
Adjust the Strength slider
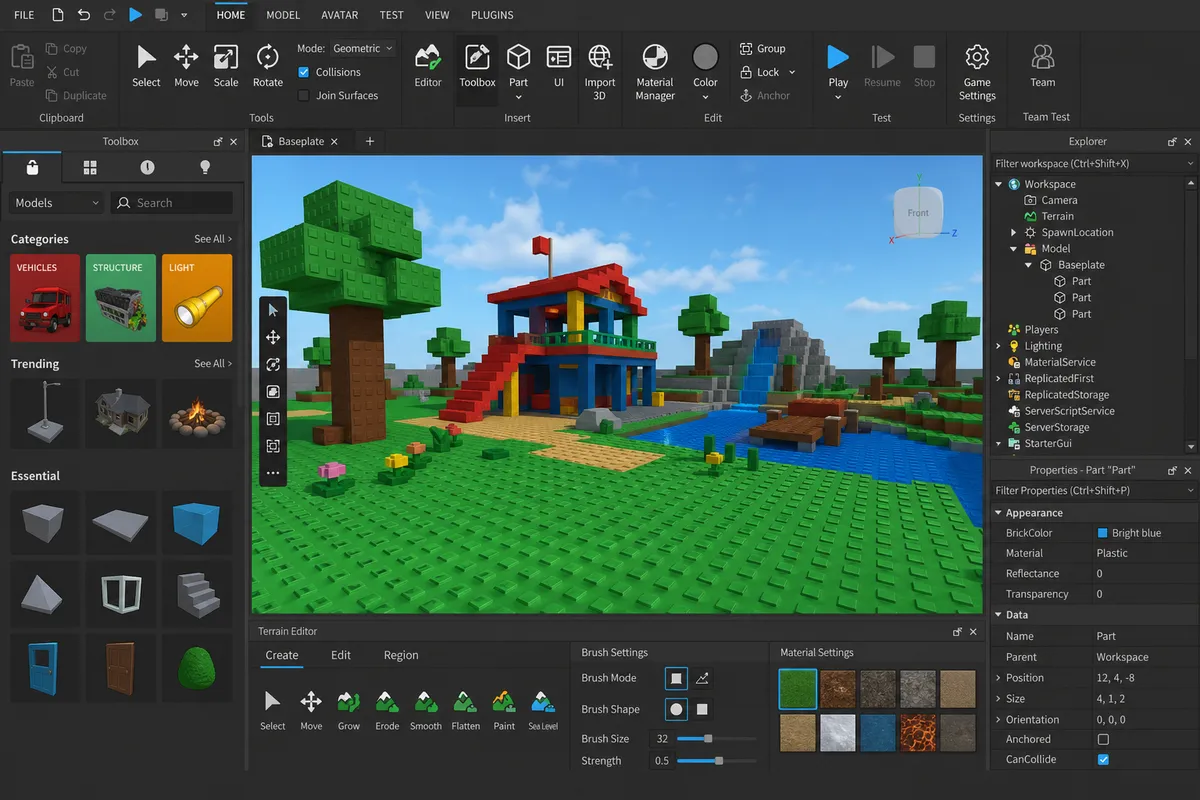[716, 761]
